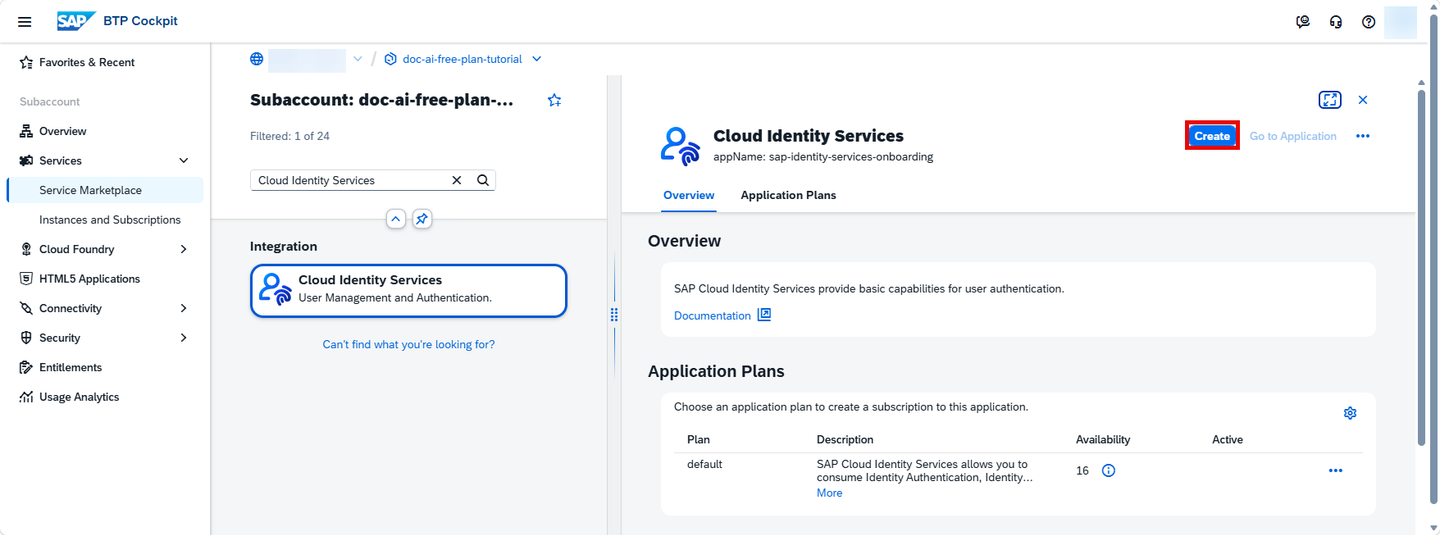Click doc-ai-free-plan-tutorial breadcrumb link
1440x535 pixels.
[x=462, y=59]
